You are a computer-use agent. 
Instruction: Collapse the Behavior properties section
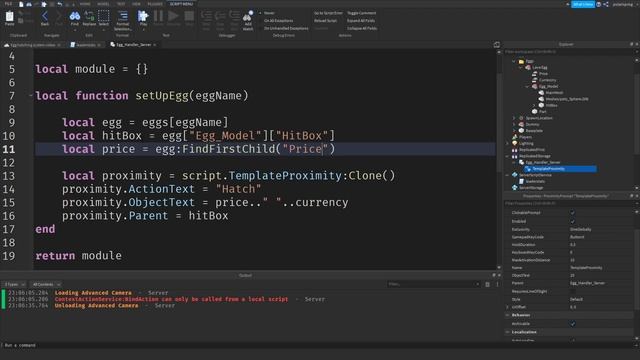click(x=508, y=315)
